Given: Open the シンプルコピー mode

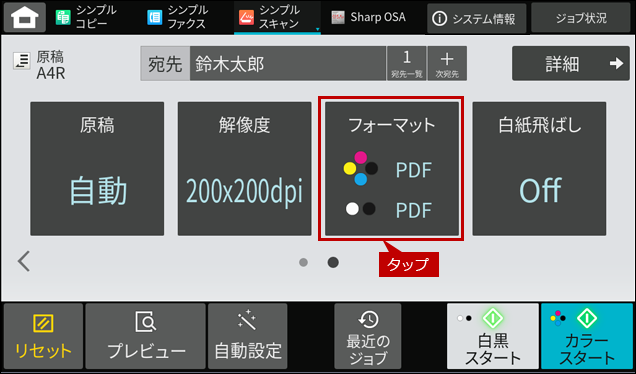Looking at the screenshot, I should (x=86, y=17).
